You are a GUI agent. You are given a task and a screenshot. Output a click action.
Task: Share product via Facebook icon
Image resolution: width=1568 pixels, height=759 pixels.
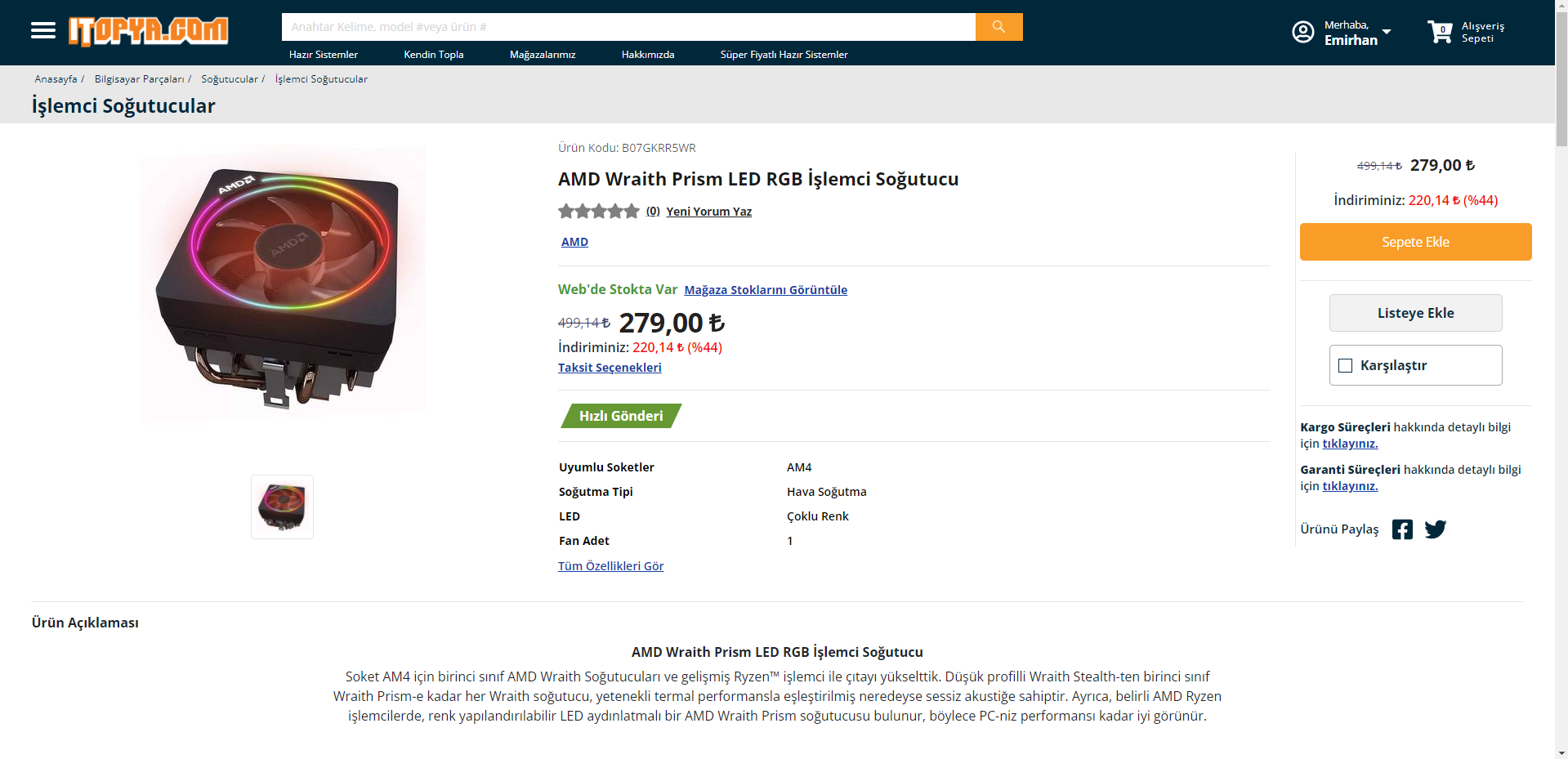1402,529
